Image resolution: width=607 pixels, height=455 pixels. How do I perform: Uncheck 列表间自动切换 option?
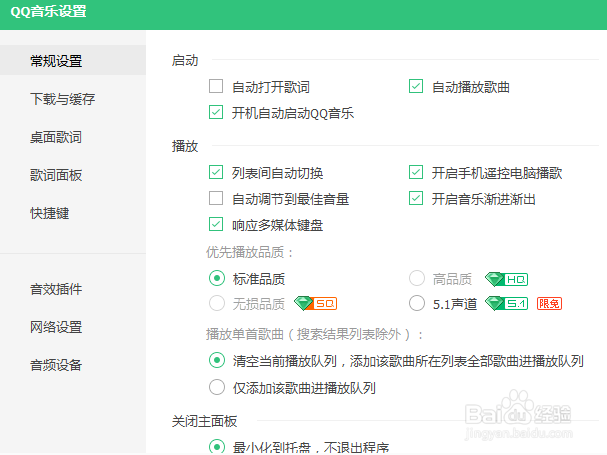tap(216, 172)
